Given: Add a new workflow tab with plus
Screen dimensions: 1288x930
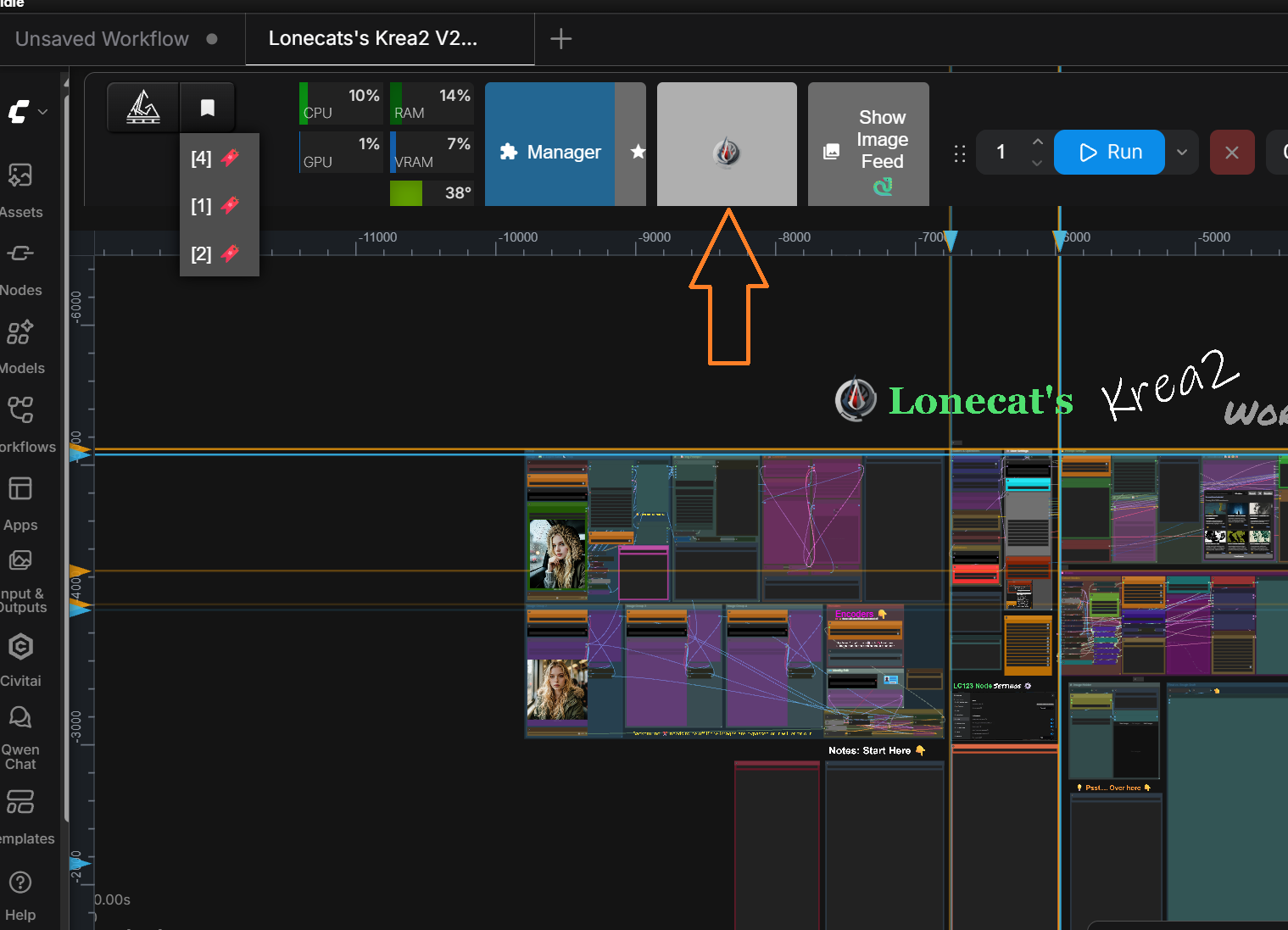Looking at the screenshot, I should (560, 38).
